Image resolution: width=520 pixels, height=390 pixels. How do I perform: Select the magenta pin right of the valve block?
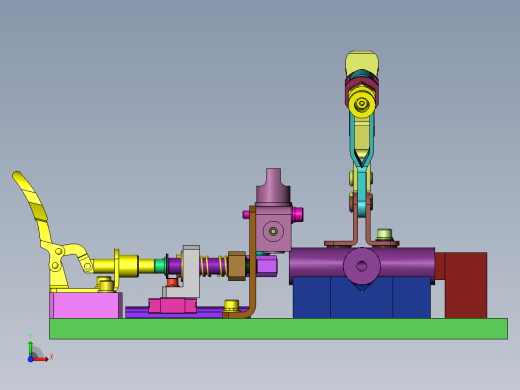tap(297, 214)
